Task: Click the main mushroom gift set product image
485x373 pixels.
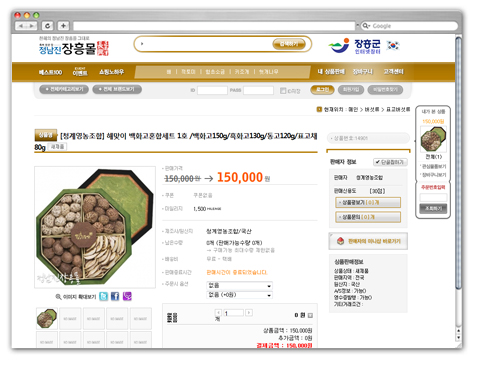Action: point(95,227)
